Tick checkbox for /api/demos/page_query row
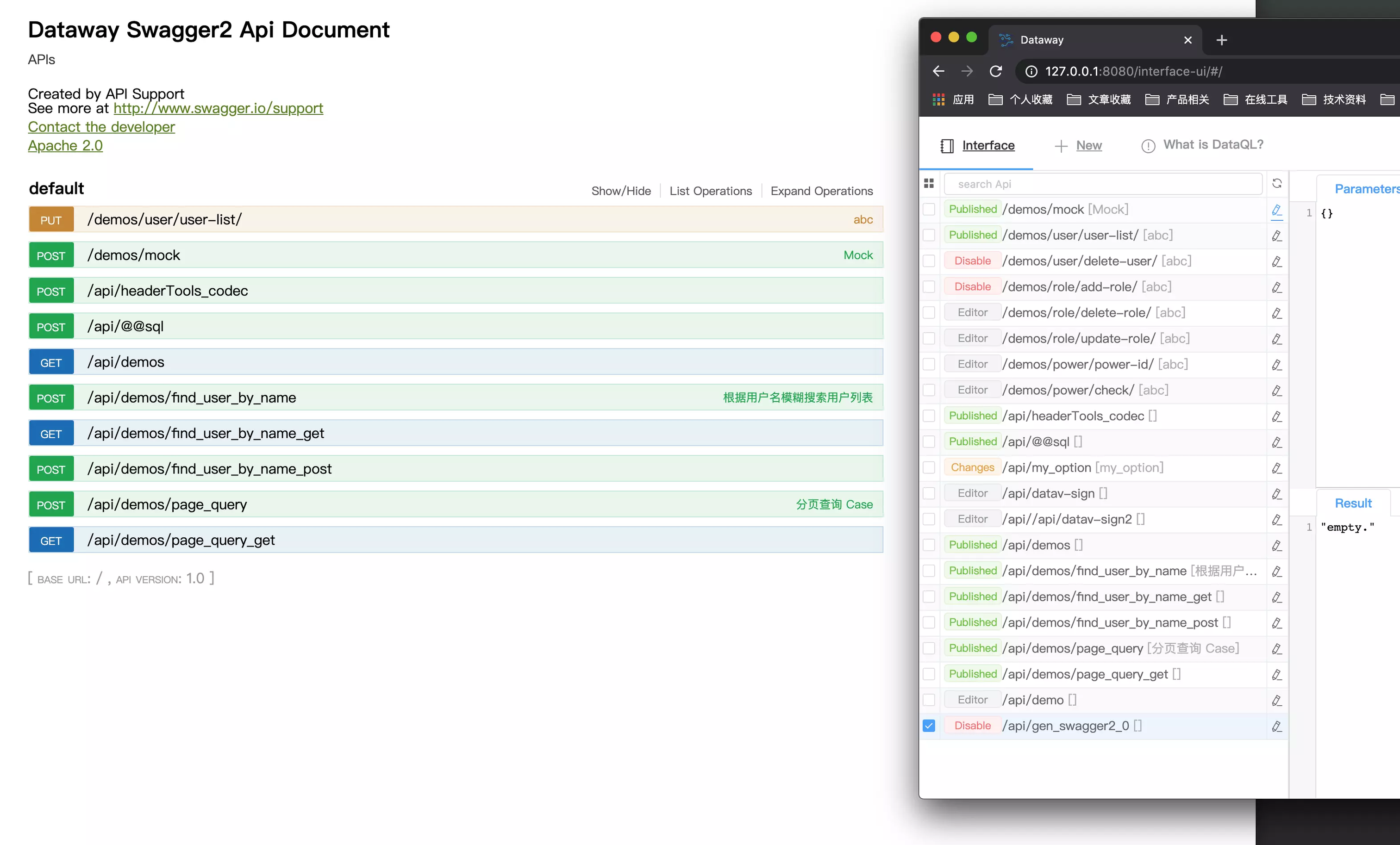 point(929,648)
